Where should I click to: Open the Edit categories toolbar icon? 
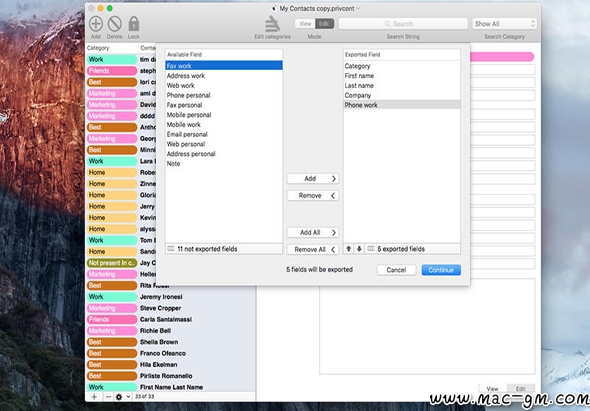[x=272, y=24]
